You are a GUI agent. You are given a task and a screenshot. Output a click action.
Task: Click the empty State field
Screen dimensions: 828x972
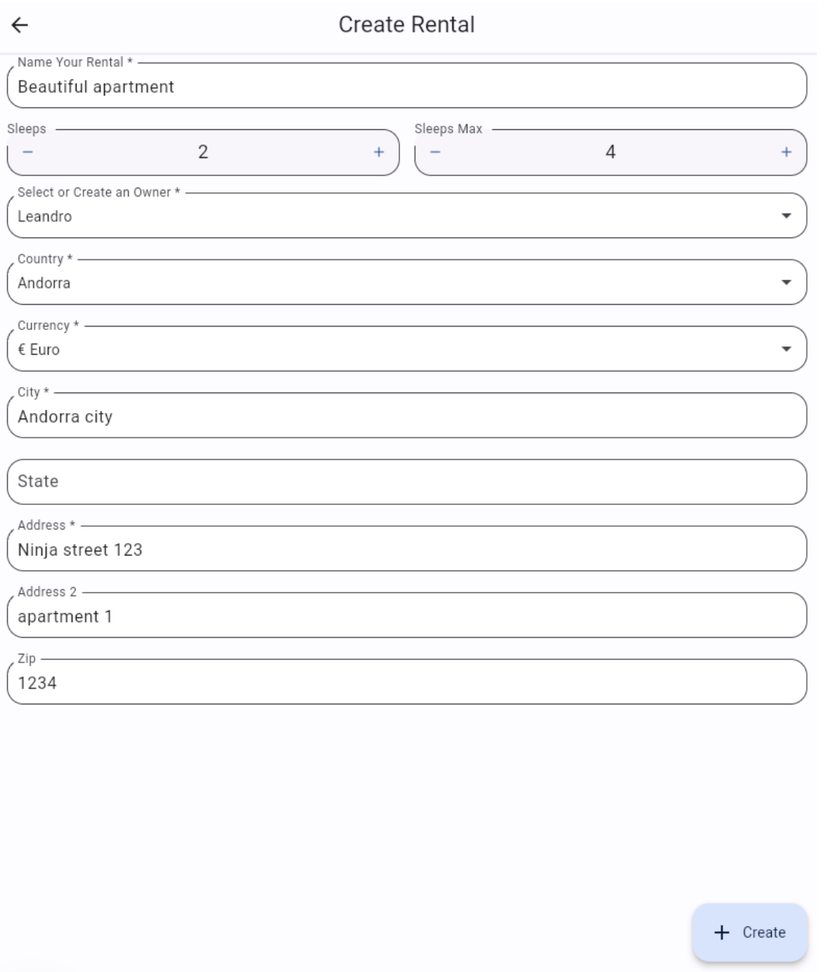pos(406,482)
